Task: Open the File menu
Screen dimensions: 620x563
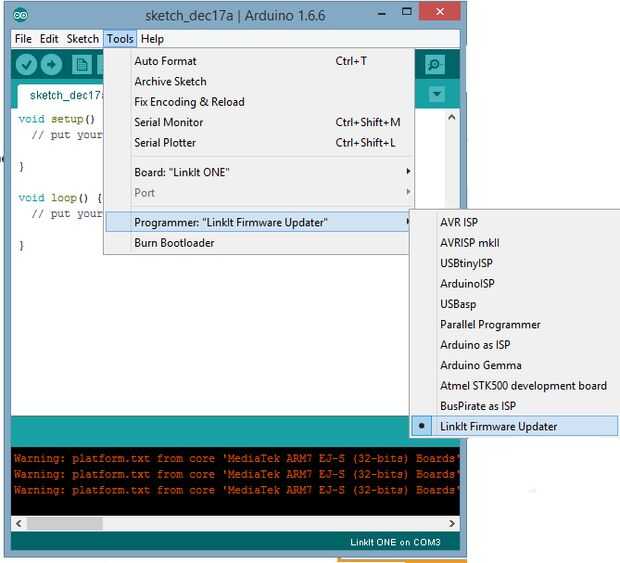Action: coord(23,39)
